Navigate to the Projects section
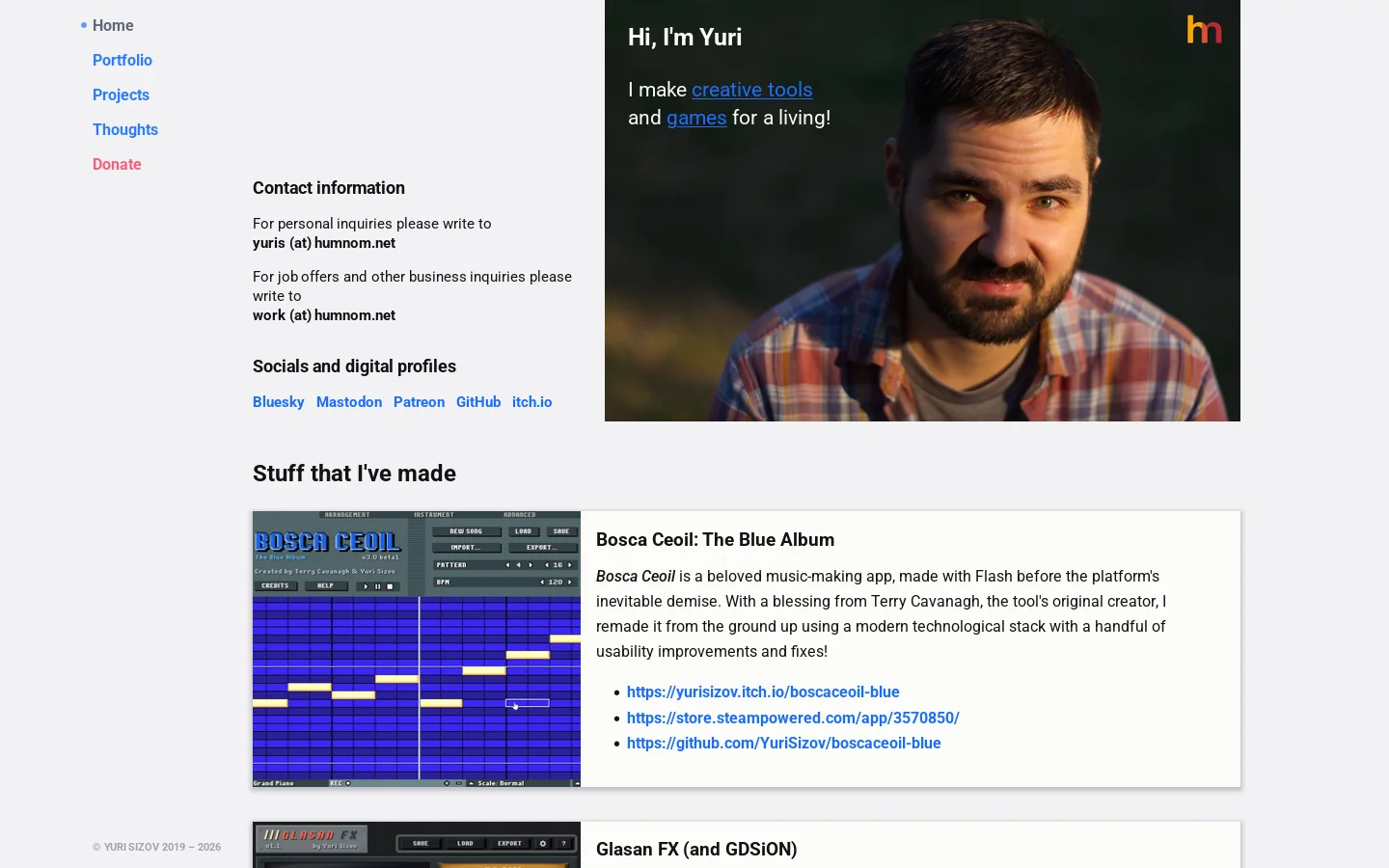Screen dimensions: 1389x868 coord(121,95)
